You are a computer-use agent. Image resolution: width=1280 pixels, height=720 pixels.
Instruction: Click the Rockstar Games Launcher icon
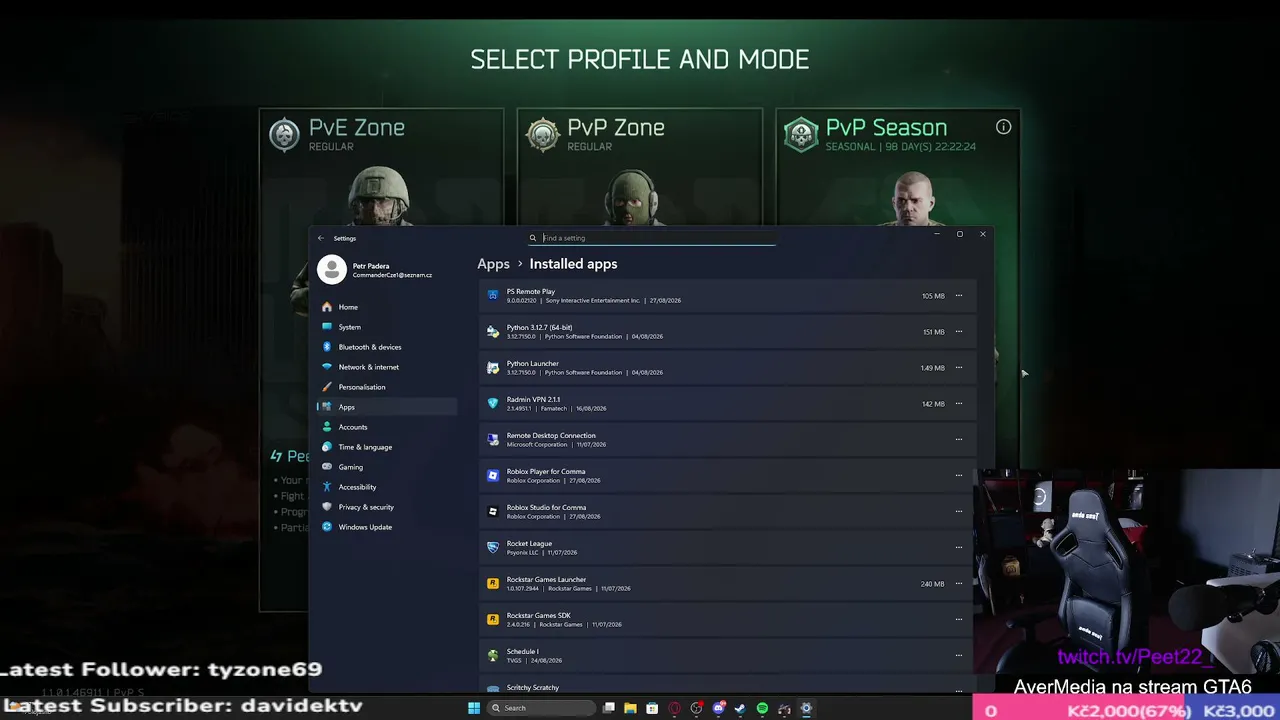tap(492, 584)
